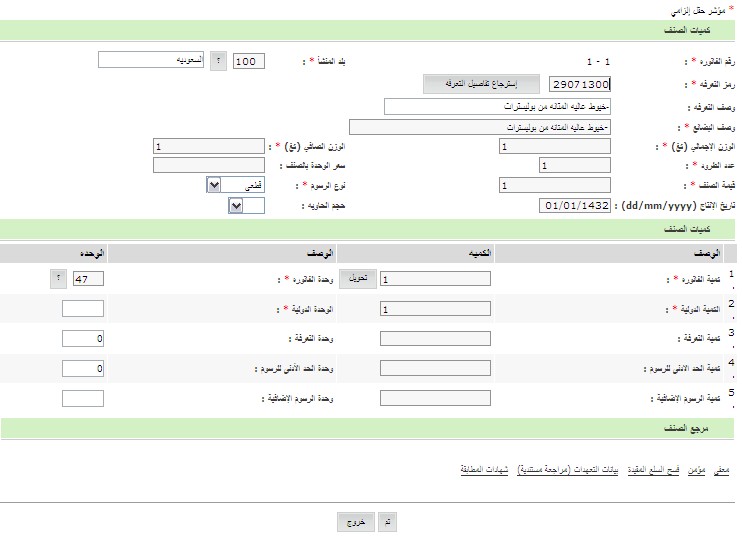Viewport: 742px width, 552px height.
Task: Expand the container size (حجم الحاوية) dropdown
Action: point(236,205)
